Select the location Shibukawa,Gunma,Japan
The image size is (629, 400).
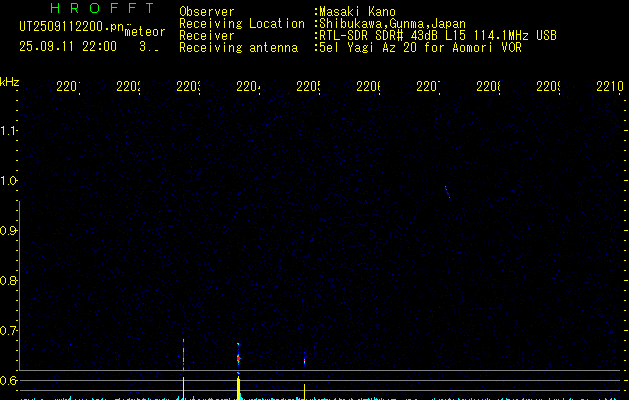point(392,24)
